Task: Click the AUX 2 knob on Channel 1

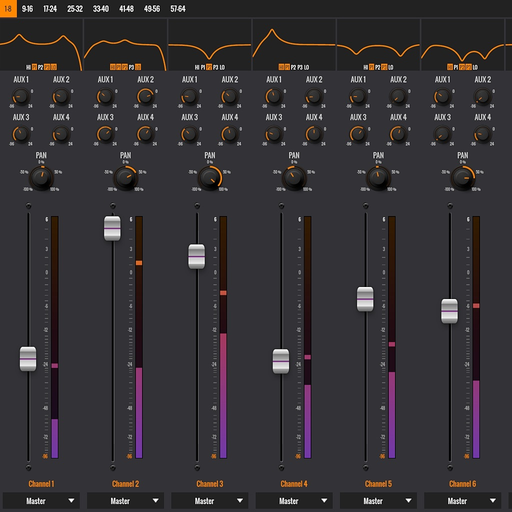Action: point(61,97)
